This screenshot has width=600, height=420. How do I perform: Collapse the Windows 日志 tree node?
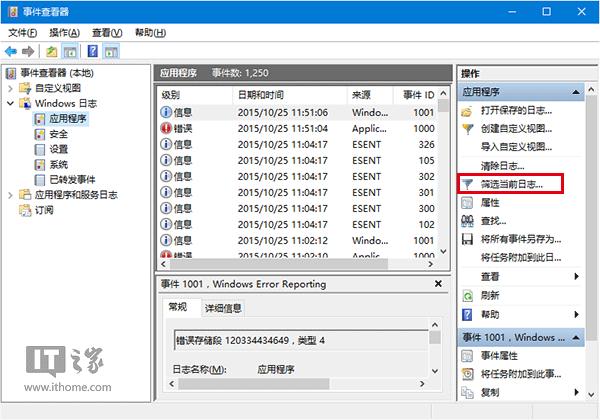[10, 103]
